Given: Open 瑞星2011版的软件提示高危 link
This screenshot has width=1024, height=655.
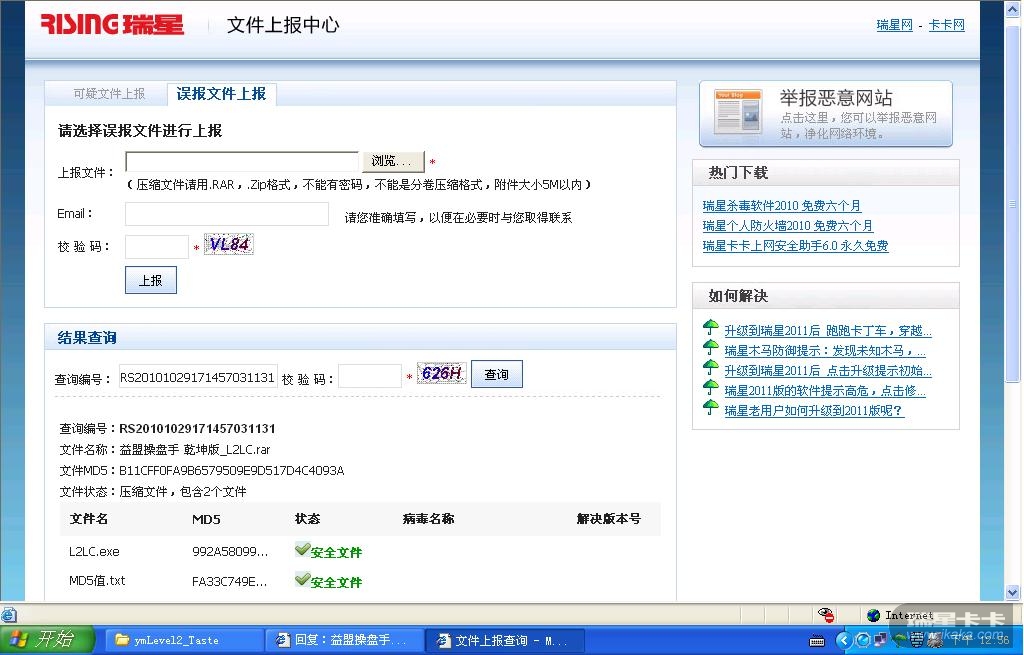Looking at the screenshot, I should 825,391.
